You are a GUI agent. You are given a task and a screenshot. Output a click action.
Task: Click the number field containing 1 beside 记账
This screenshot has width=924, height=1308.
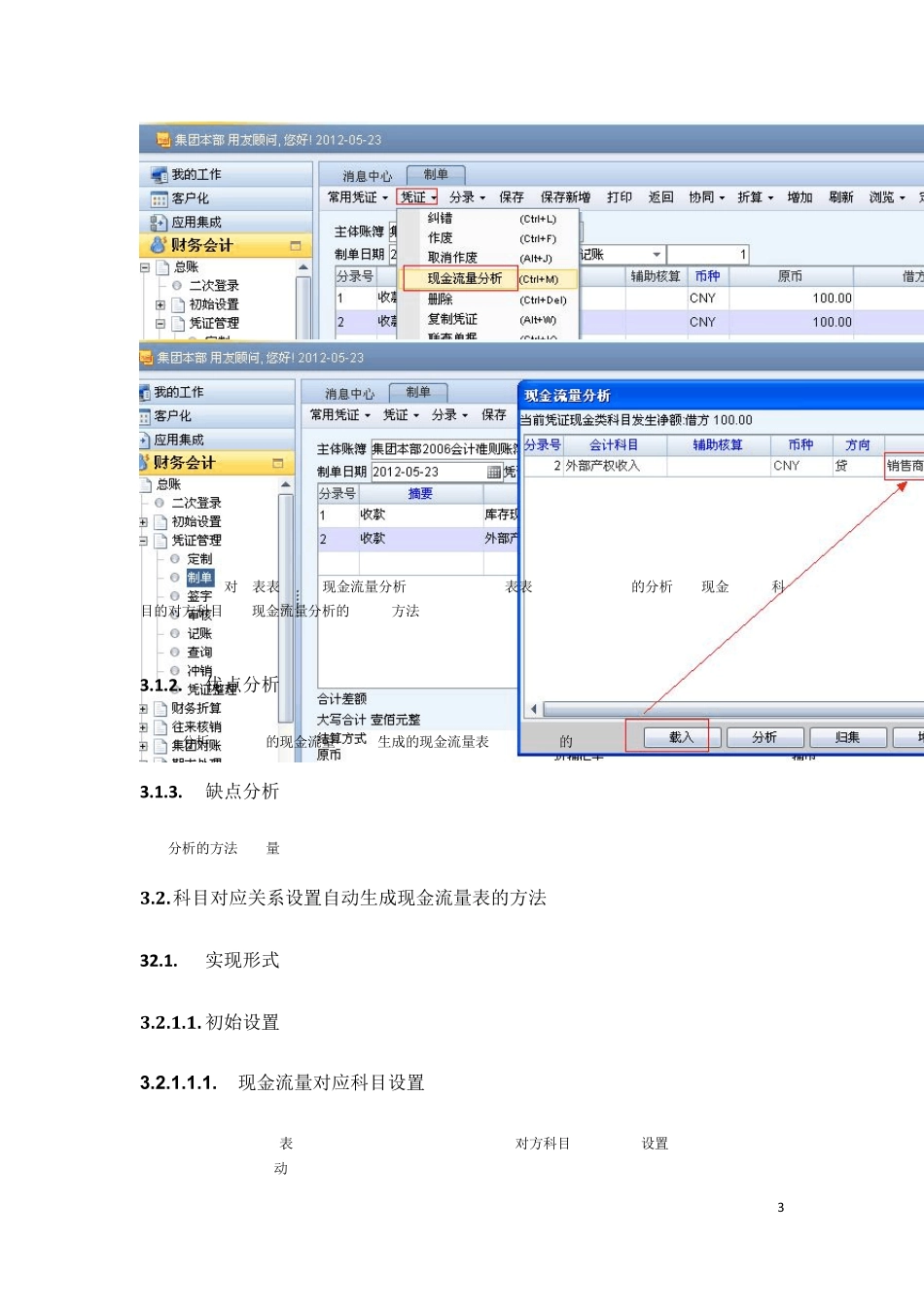708,254
